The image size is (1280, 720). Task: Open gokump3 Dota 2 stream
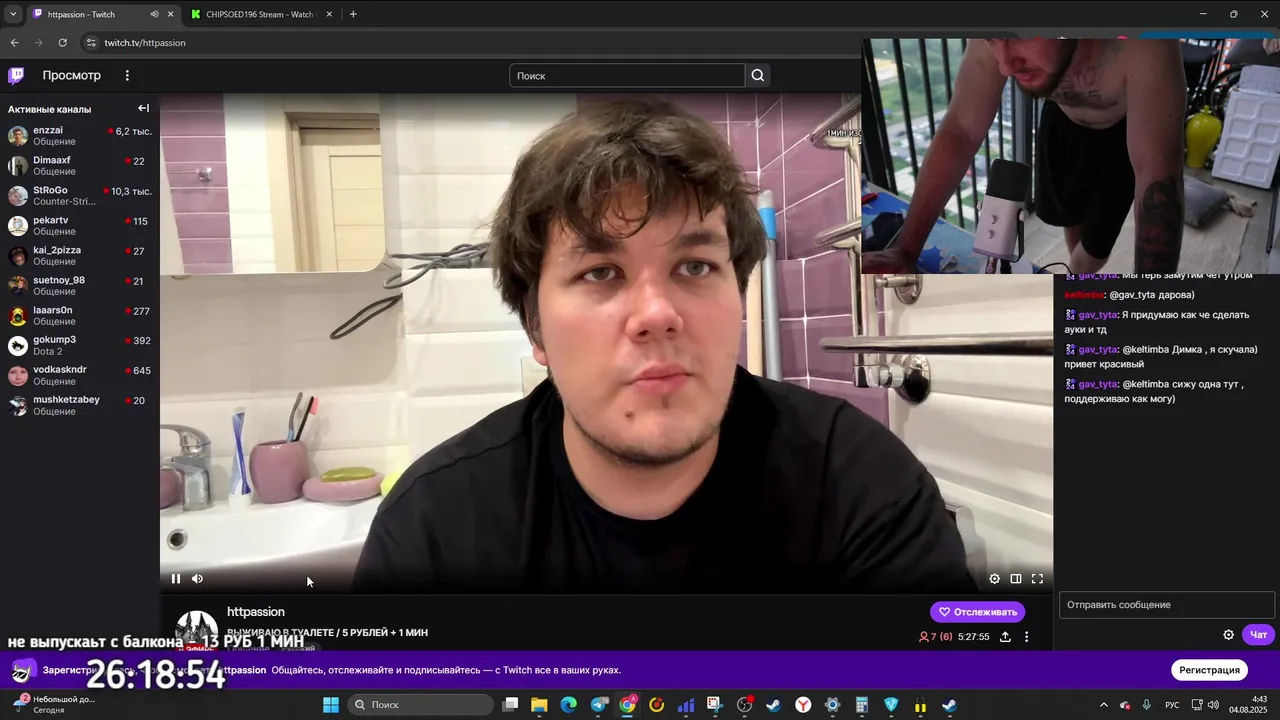click(80, 346)
